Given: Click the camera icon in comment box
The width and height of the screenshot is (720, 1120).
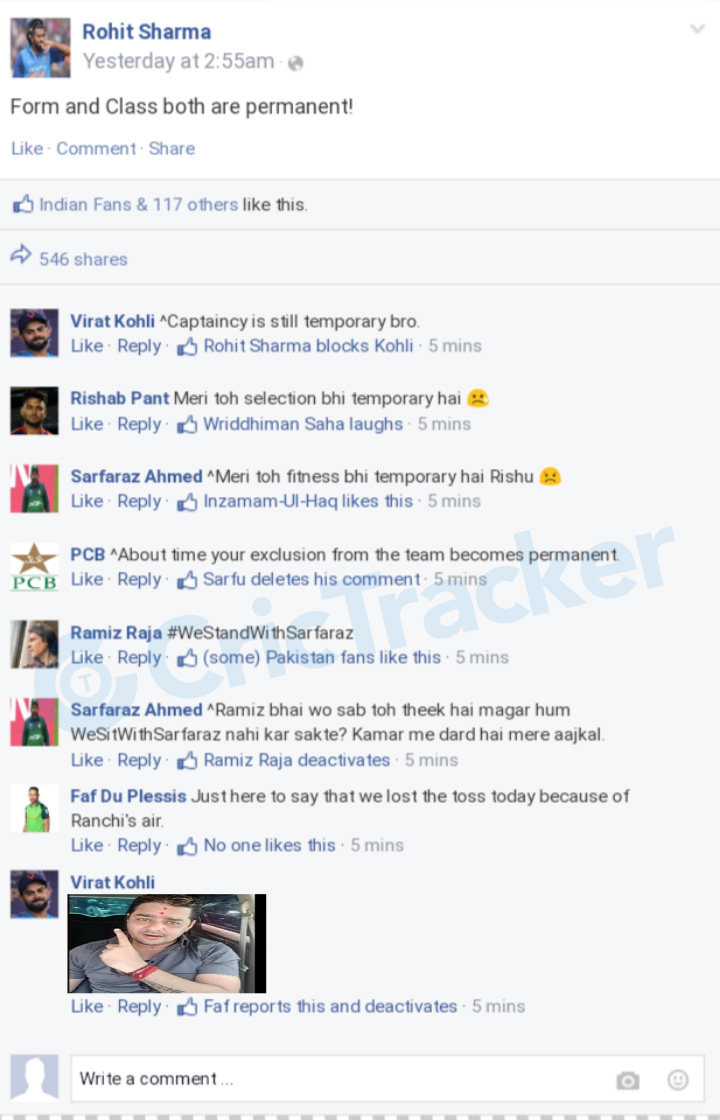Looking at the screenshot, I should [628, 1080].
